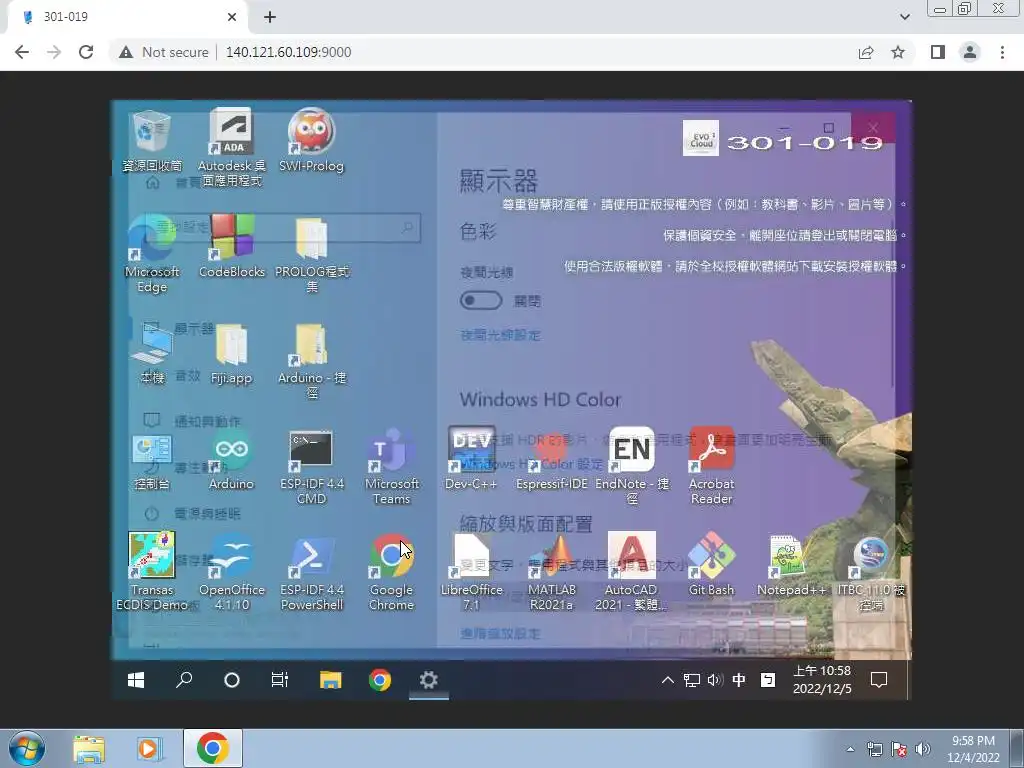Open the Transas ECDIS Demo icon
The width and height of the screenshot is (1024, 768).
152,572
